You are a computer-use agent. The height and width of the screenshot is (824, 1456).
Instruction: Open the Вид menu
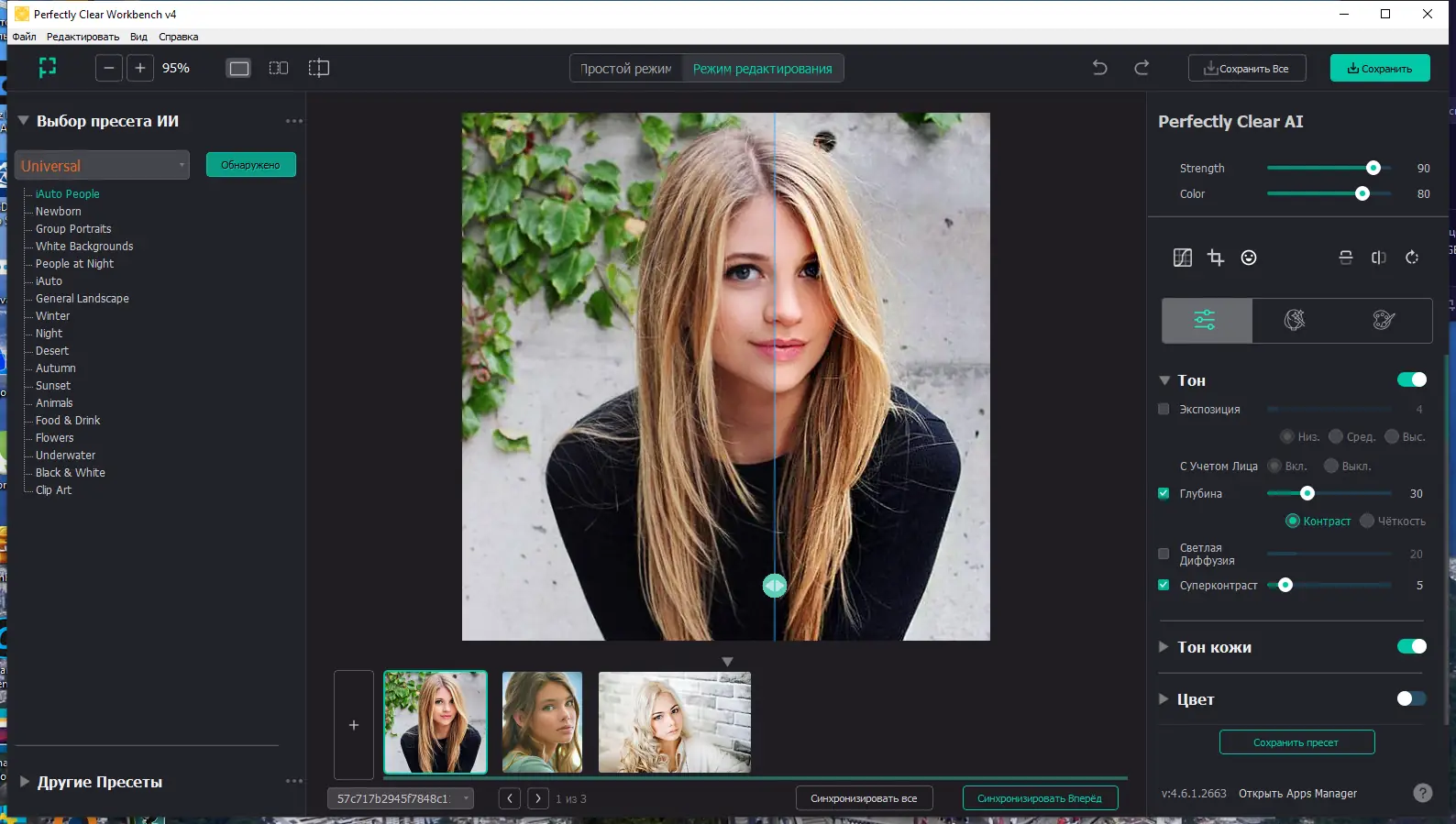pos(138,37)
